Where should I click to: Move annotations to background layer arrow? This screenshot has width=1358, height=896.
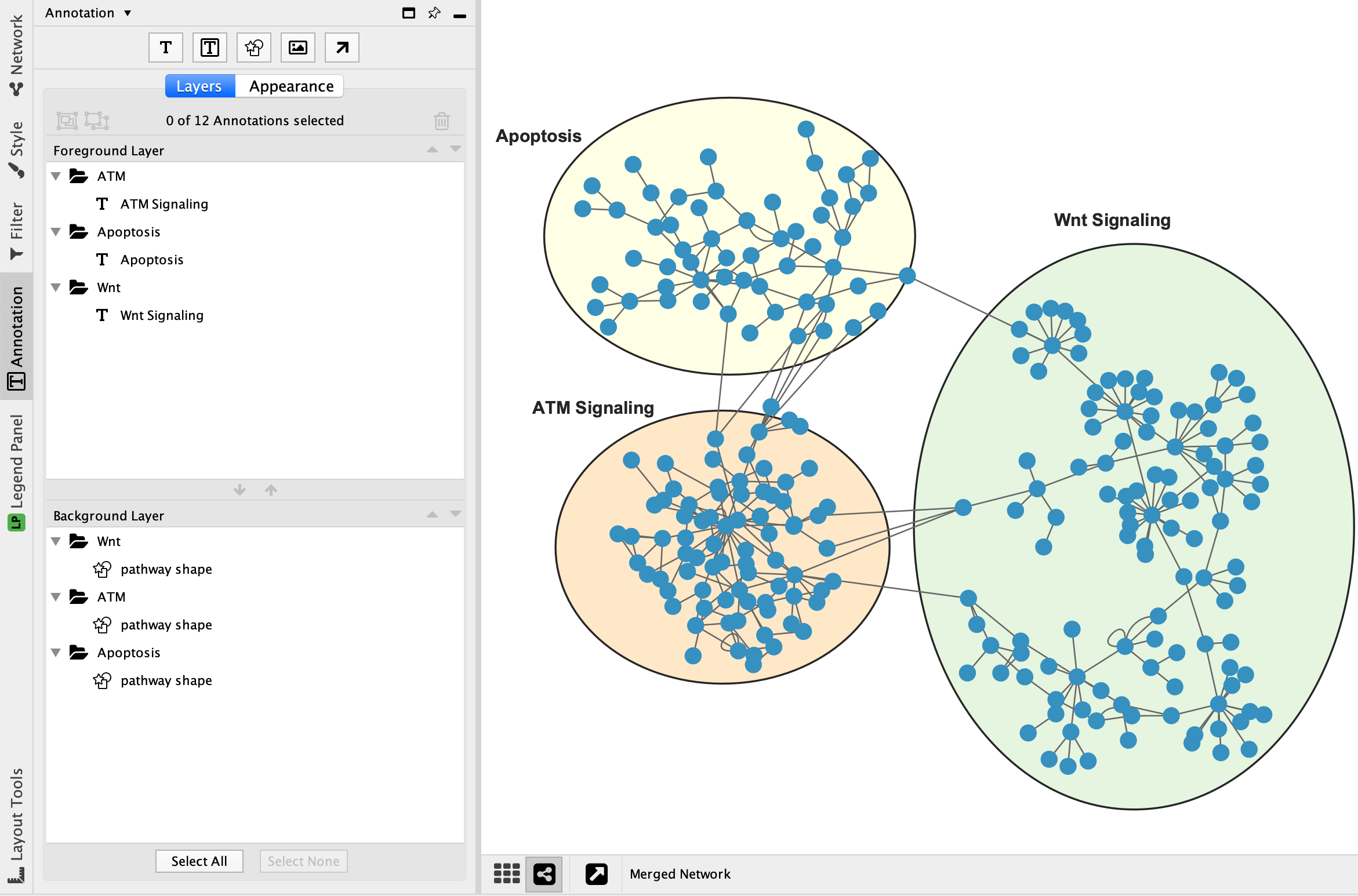[x=239, y=490]
